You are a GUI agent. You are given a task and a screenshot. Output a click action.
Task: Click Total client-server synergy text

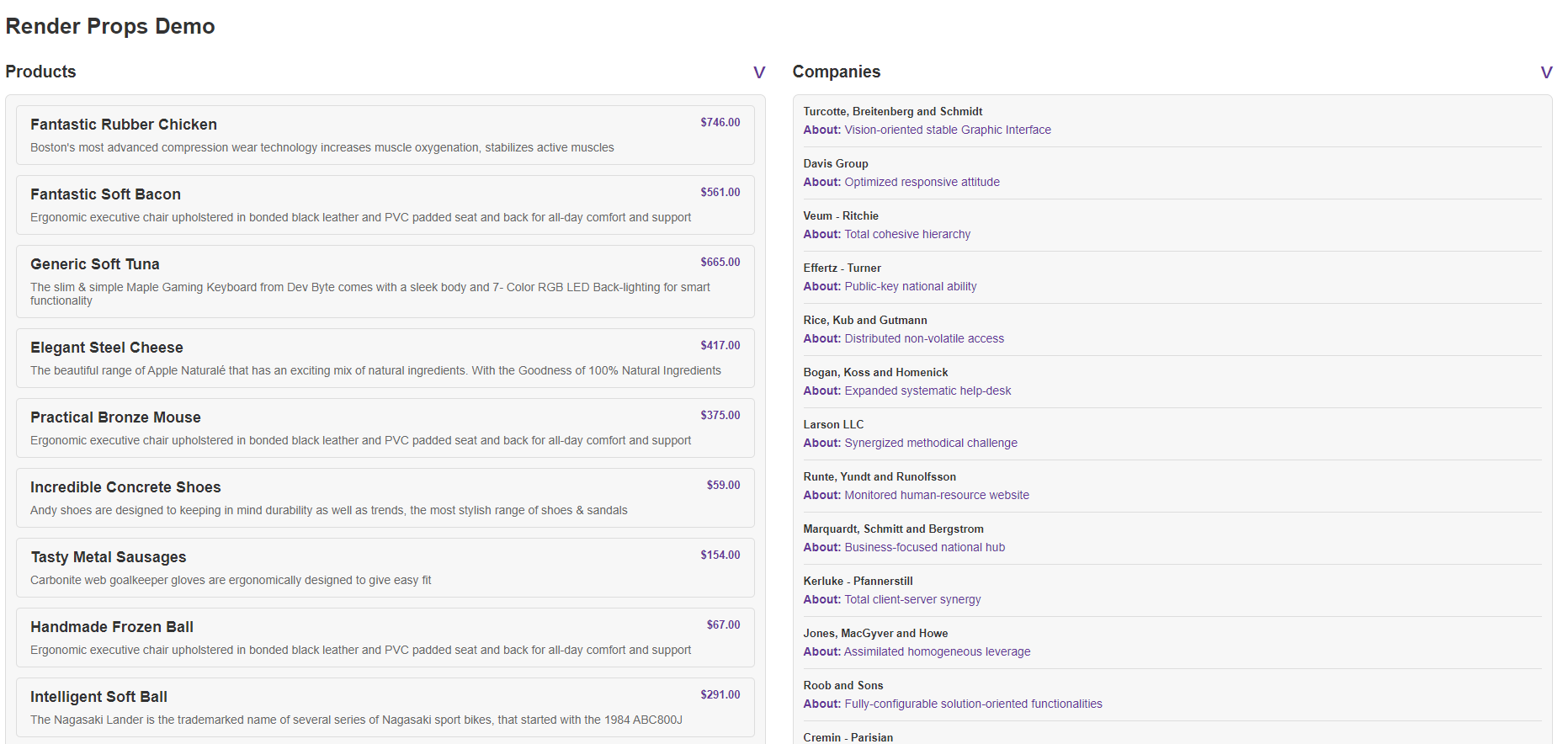[x=912, y=599]
